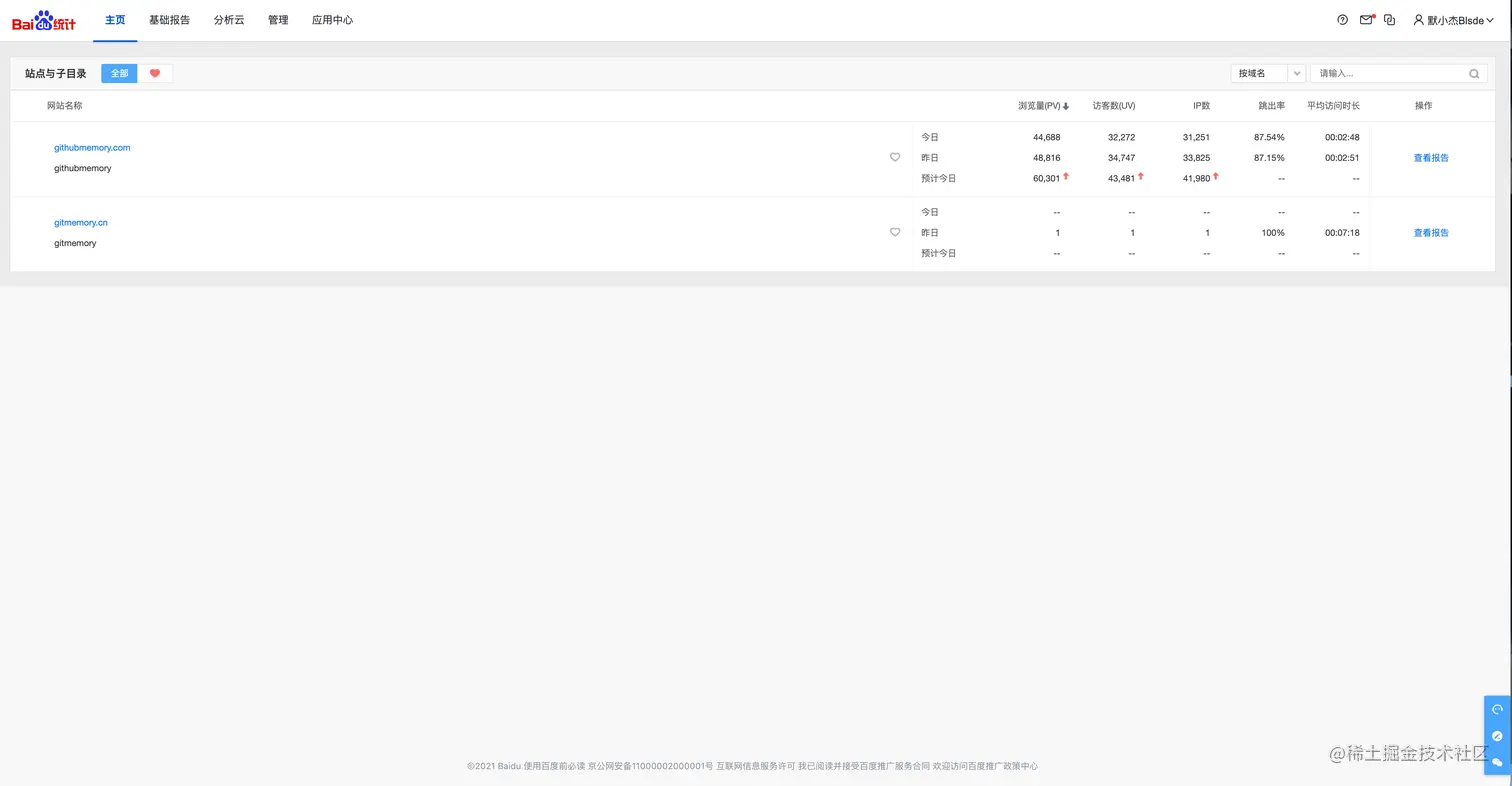The width and height of the screenshot is (1512, 786).
Task: Click the 操作 column header
Action: coord(1423,106)
